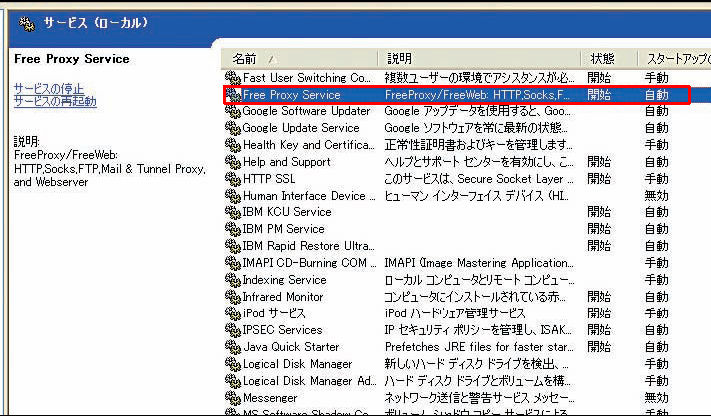The width and height of the screenshot is (711, 416).
Task: Select Messenger service name
Action: [x=270, y=398]
